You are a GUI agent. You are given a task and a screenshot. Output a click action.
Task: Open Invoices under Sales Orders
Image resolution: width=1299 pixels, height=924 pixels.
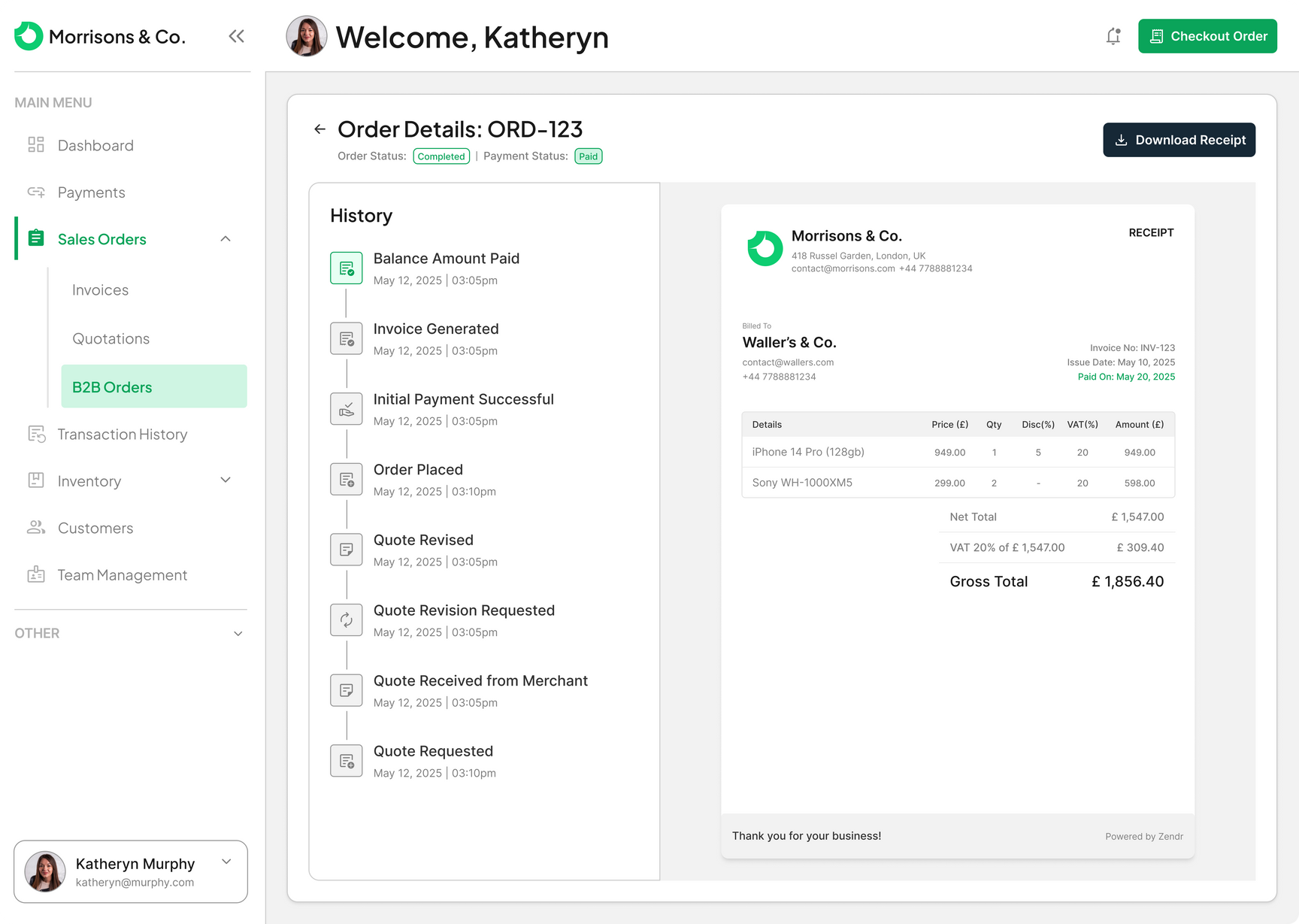click(100, 290)
